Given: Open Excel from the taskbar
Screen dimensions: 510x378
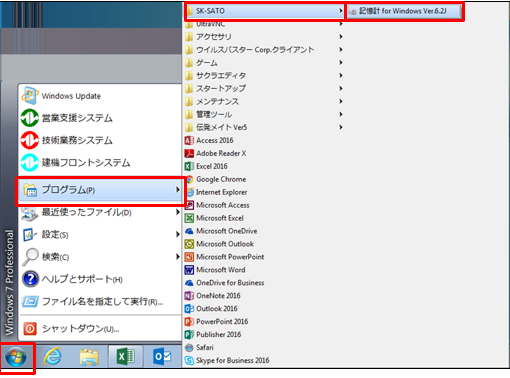Looking at the screenshot, I should 125,357.
